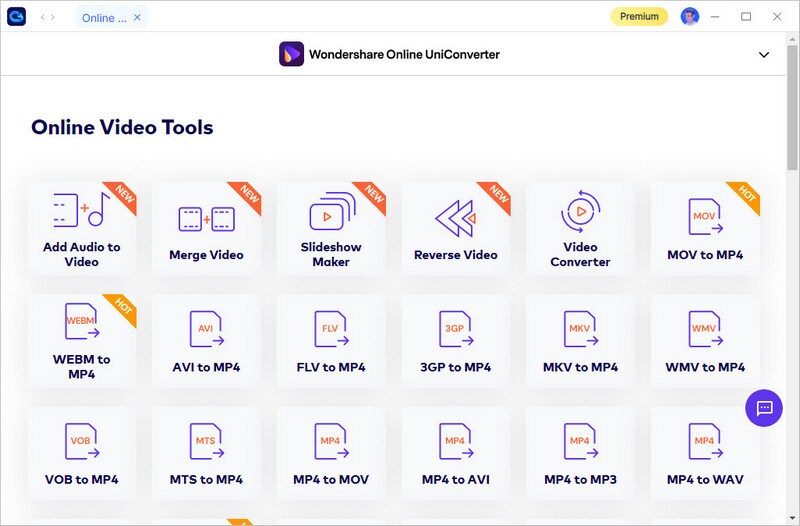Launch the Slideshow Maker tool
Image resolution: width=800 pixels, height=526 pixels.
pos(331,229)
